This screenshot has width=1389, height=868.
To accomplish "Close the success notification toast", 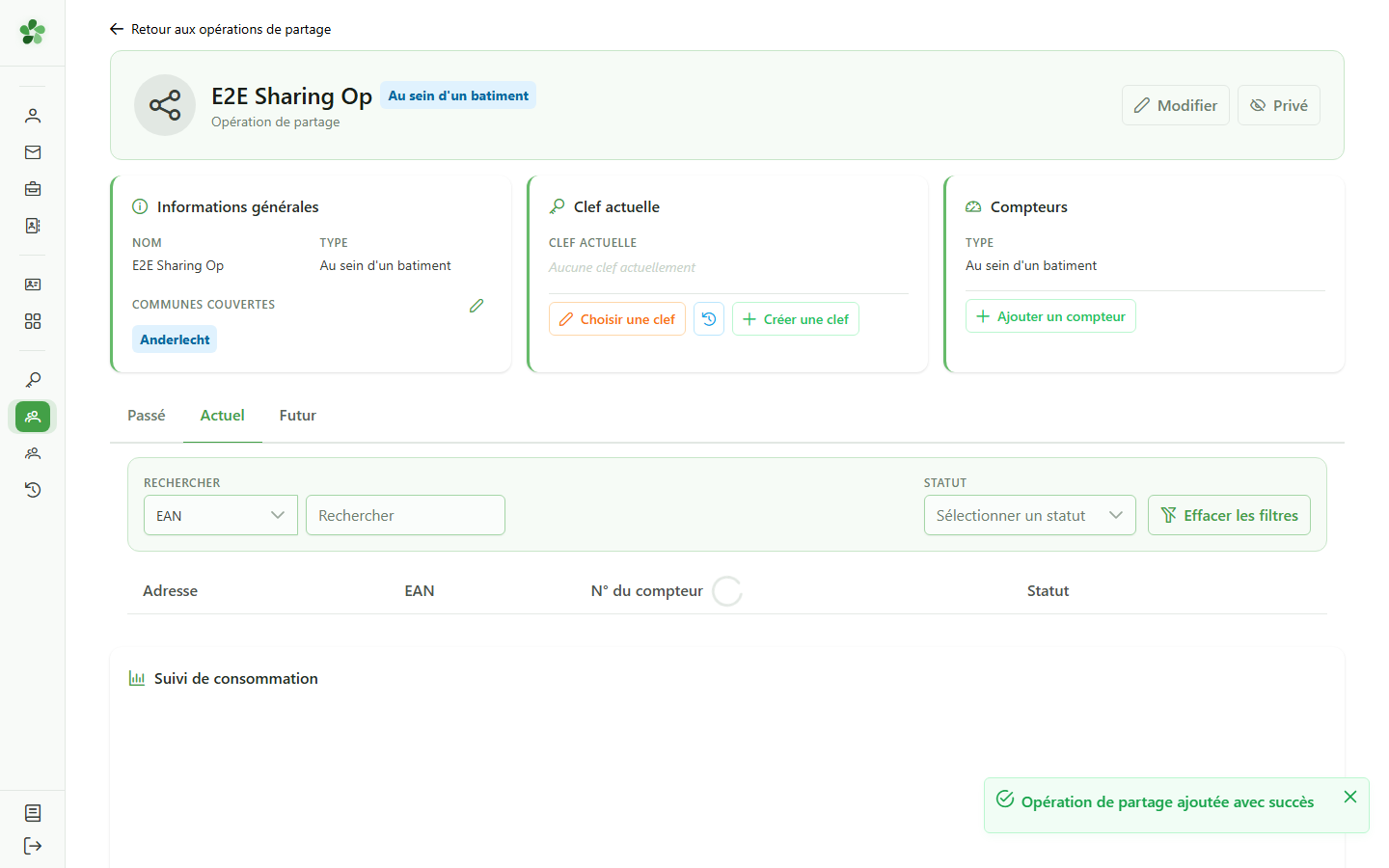I will (1350, 797).
